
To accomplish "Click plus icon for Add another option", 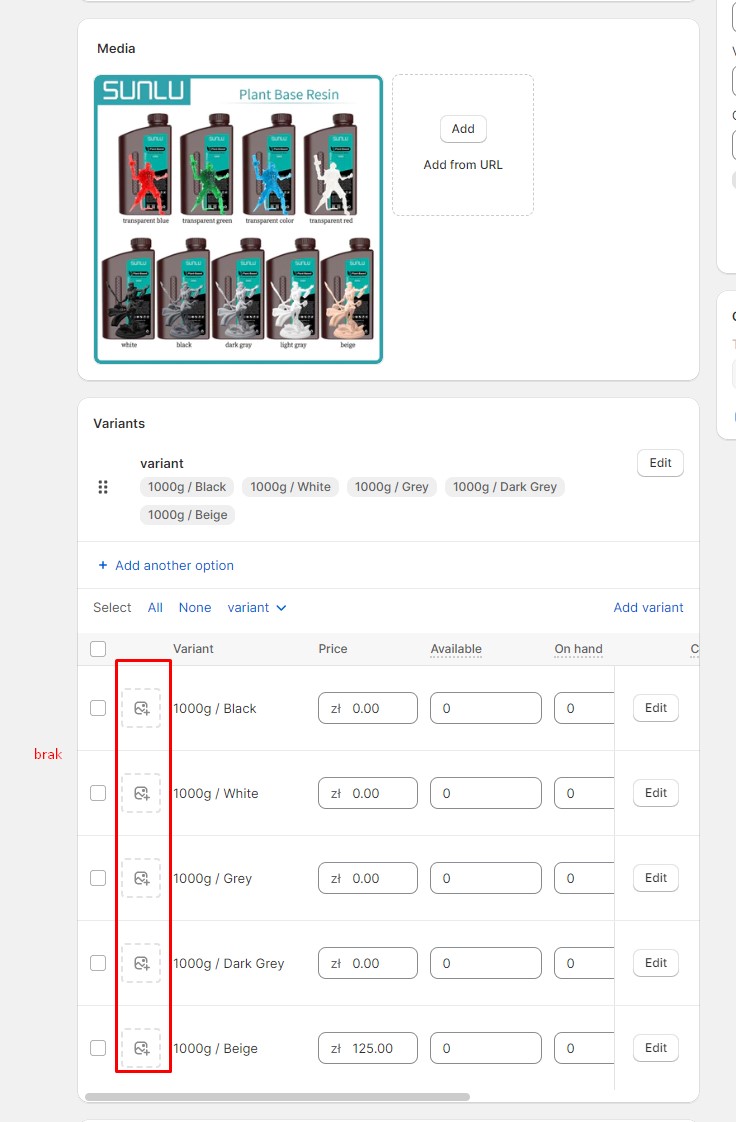I will tap(103, 565).
